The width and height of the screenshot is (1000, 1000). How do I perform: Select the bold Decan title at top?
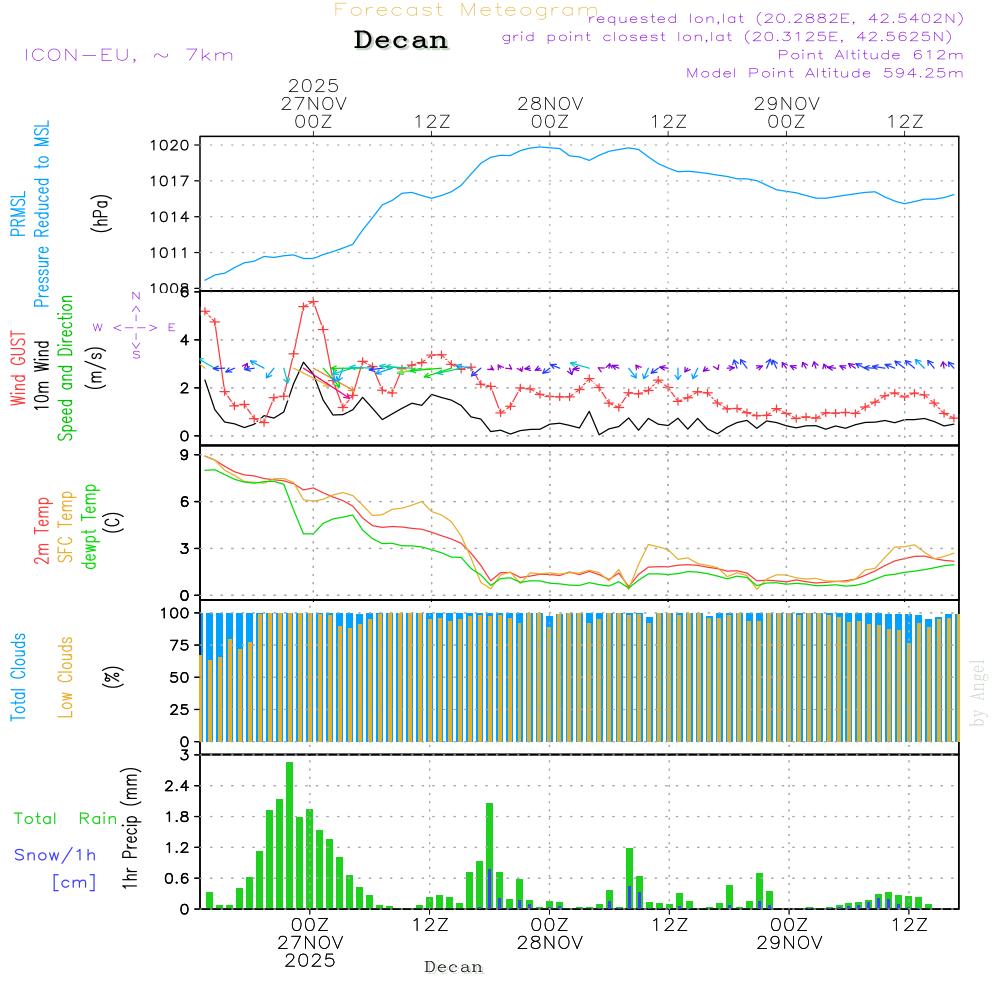pos(401,41)
